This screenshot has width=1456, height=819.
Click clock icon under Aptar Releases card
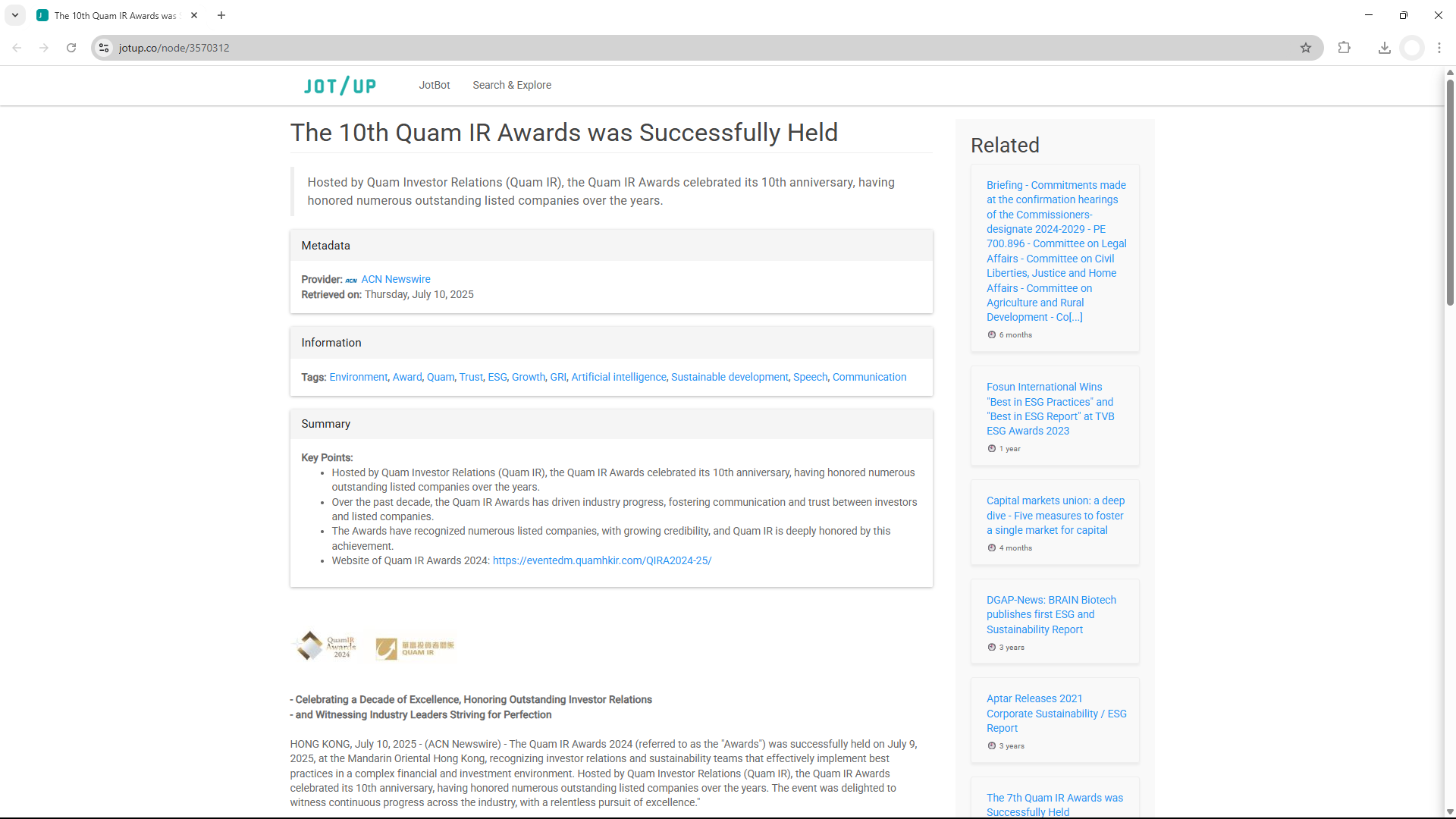tap(991, 745)
